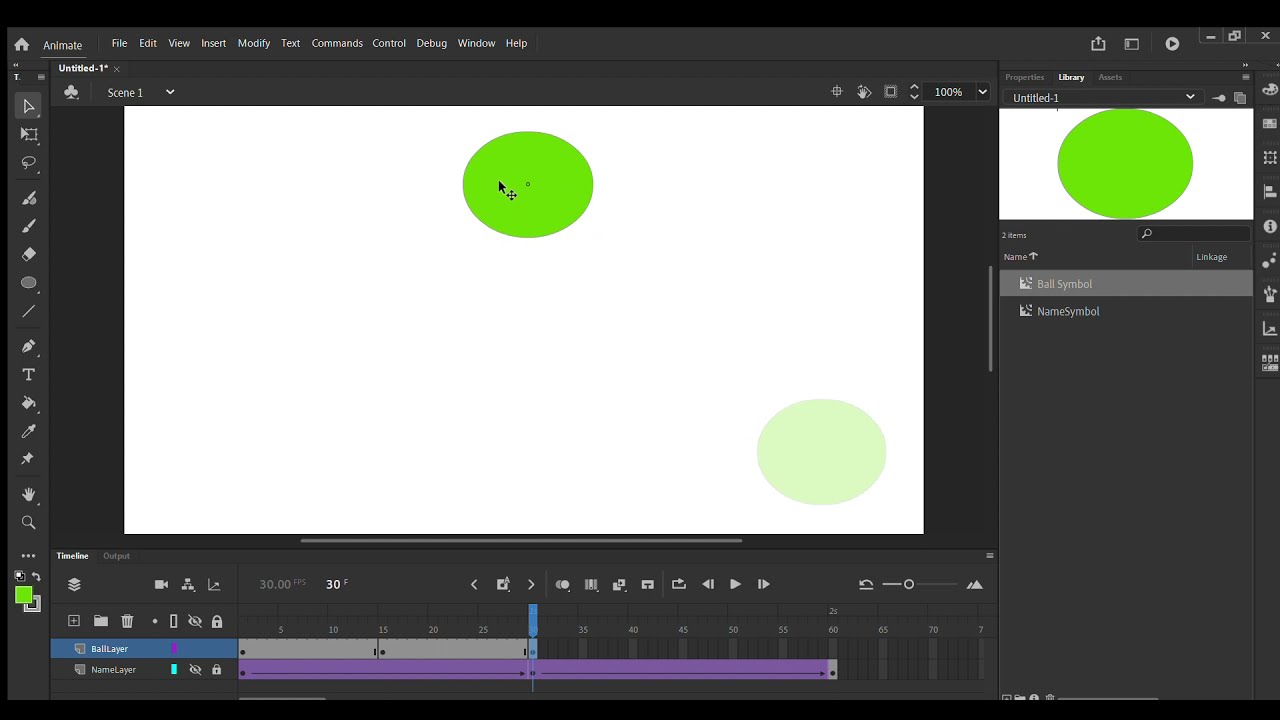Open the workspace switcher icon
The height and width of the screenshot is (720, 1280).
[1132, 44]
